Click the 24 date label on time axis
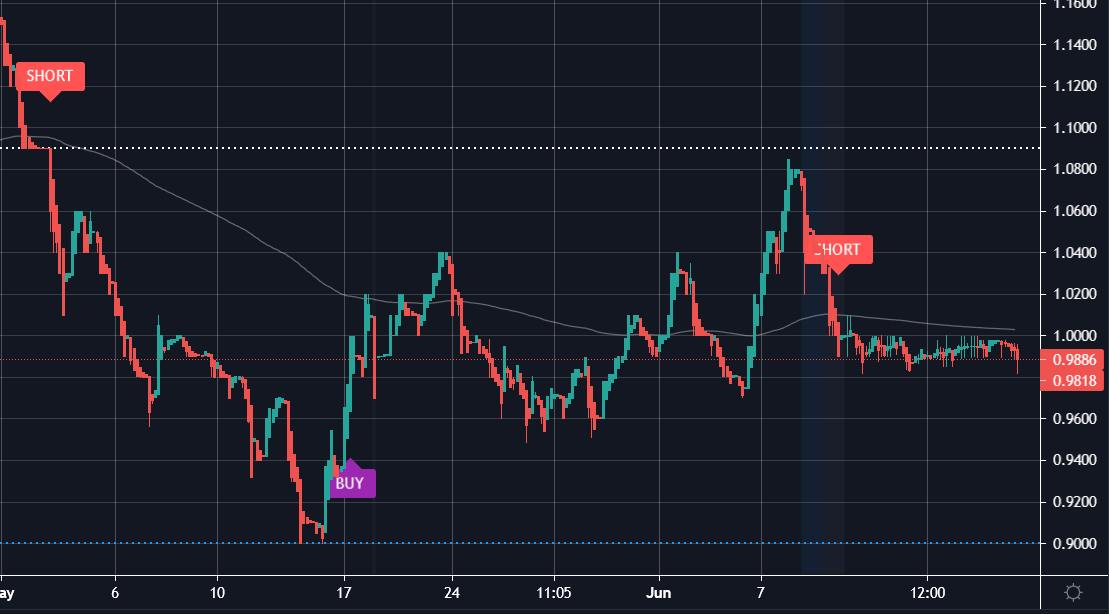Image resolution: width=1109 pixels, height=614 pixels. tap(453, 591)
